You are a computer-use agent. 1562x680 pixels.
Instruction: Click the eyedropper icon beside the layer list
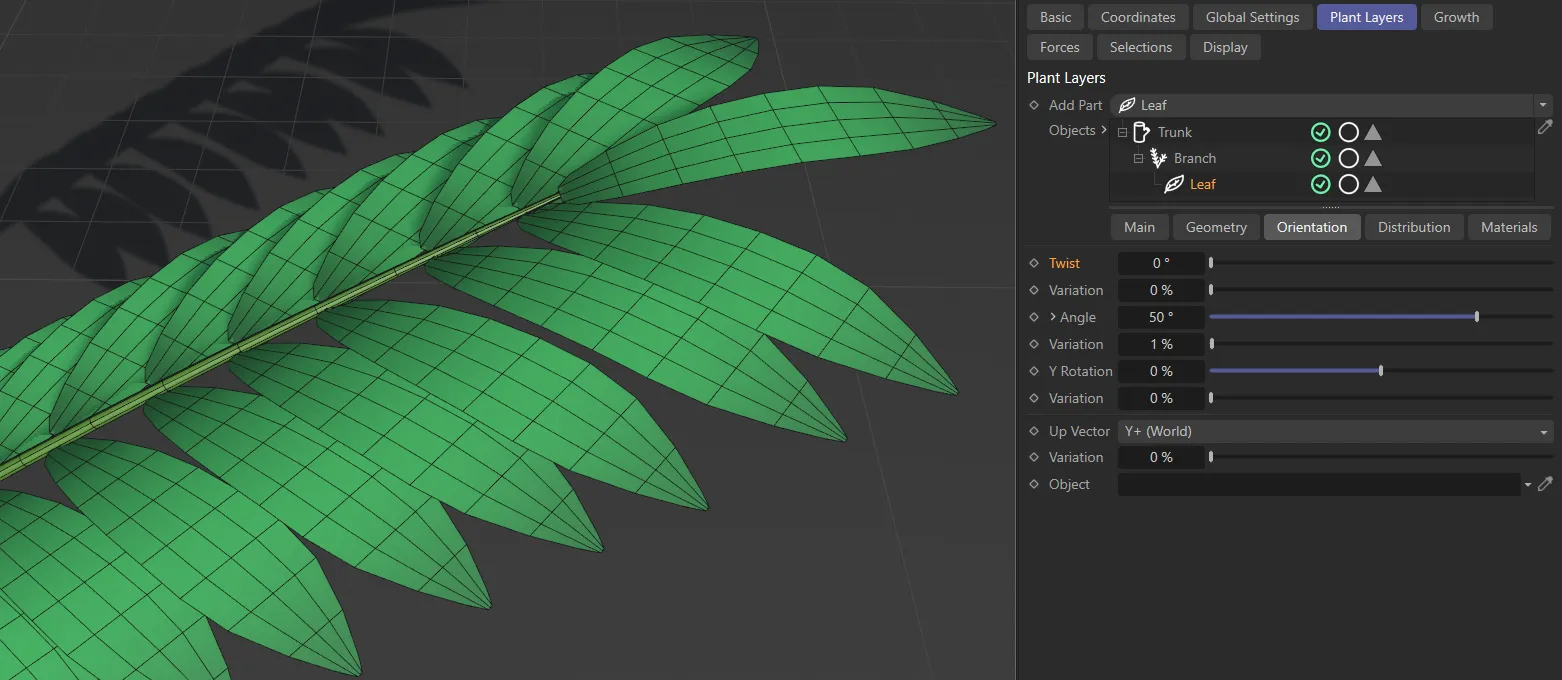[x=1546, y=127]
